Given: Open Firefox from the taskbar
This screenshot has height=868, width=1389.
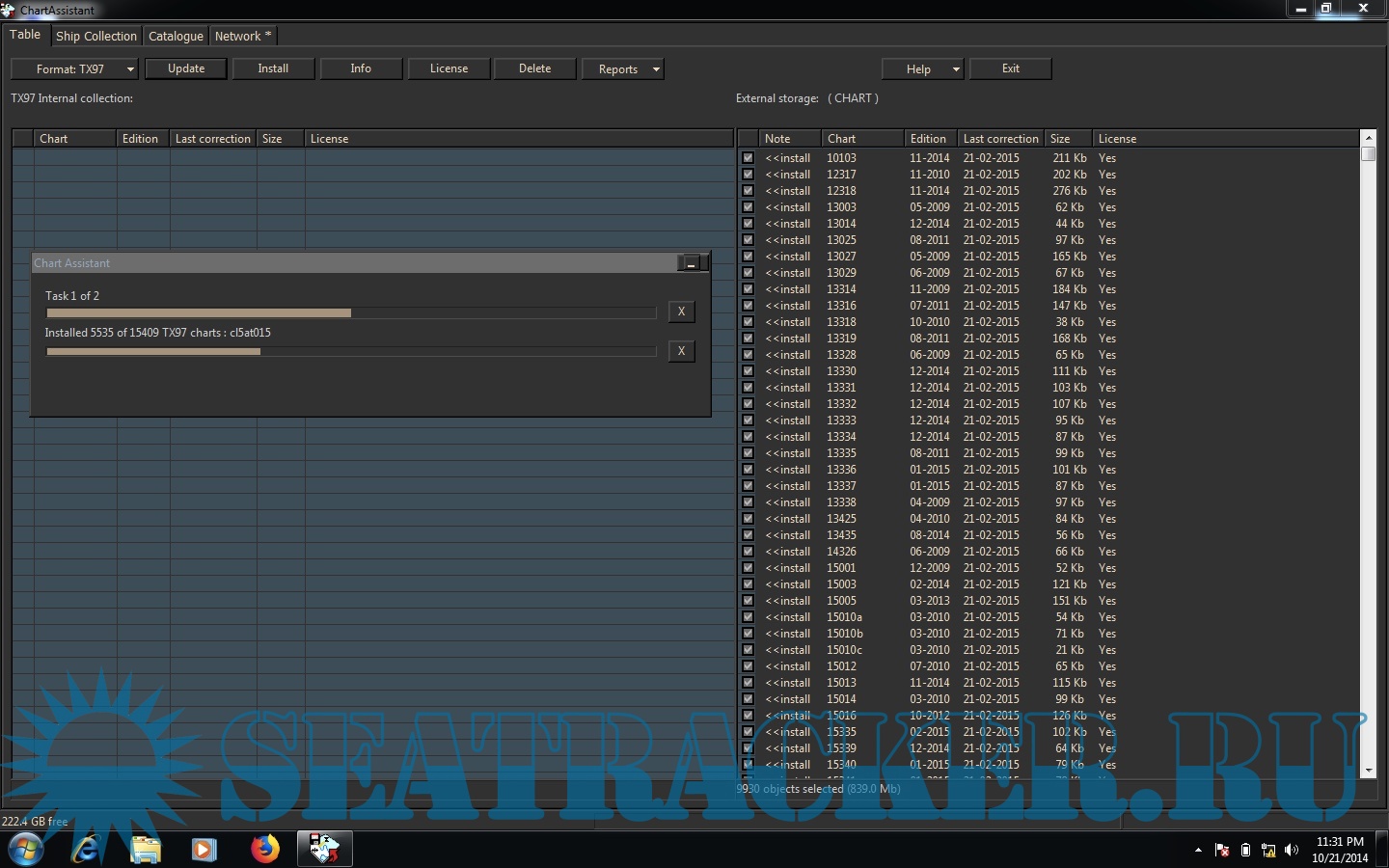Looking at the screenshot, I should coord(264,849).
